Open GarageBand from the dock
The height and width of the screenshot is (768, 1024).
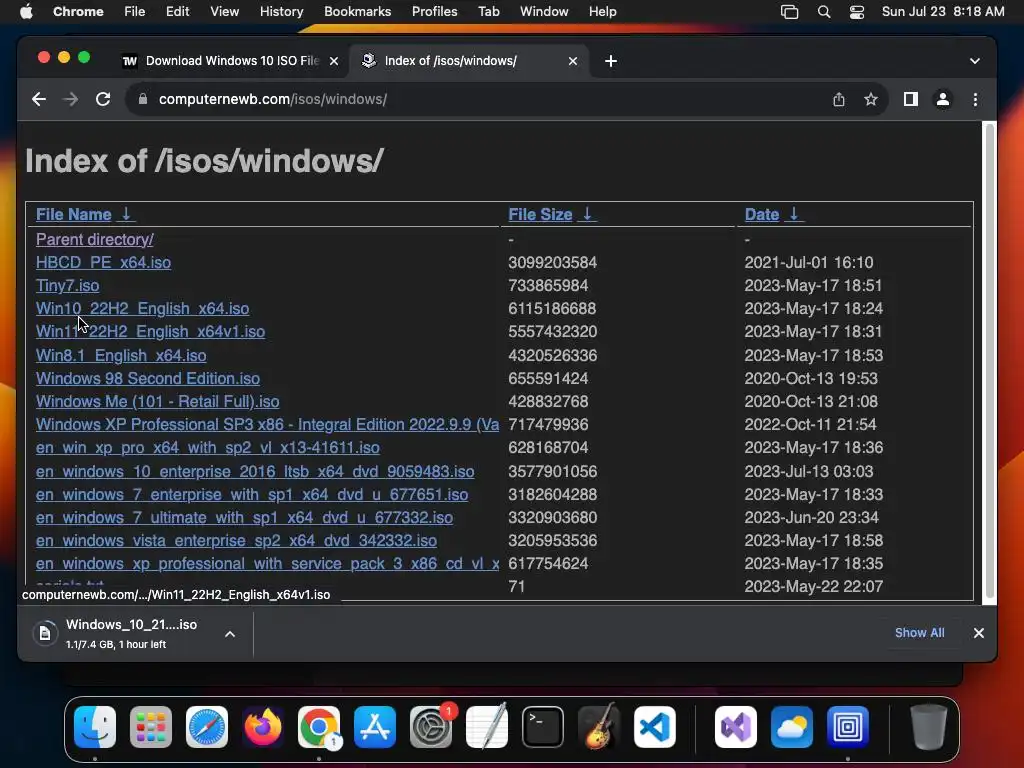click(599, 727)
